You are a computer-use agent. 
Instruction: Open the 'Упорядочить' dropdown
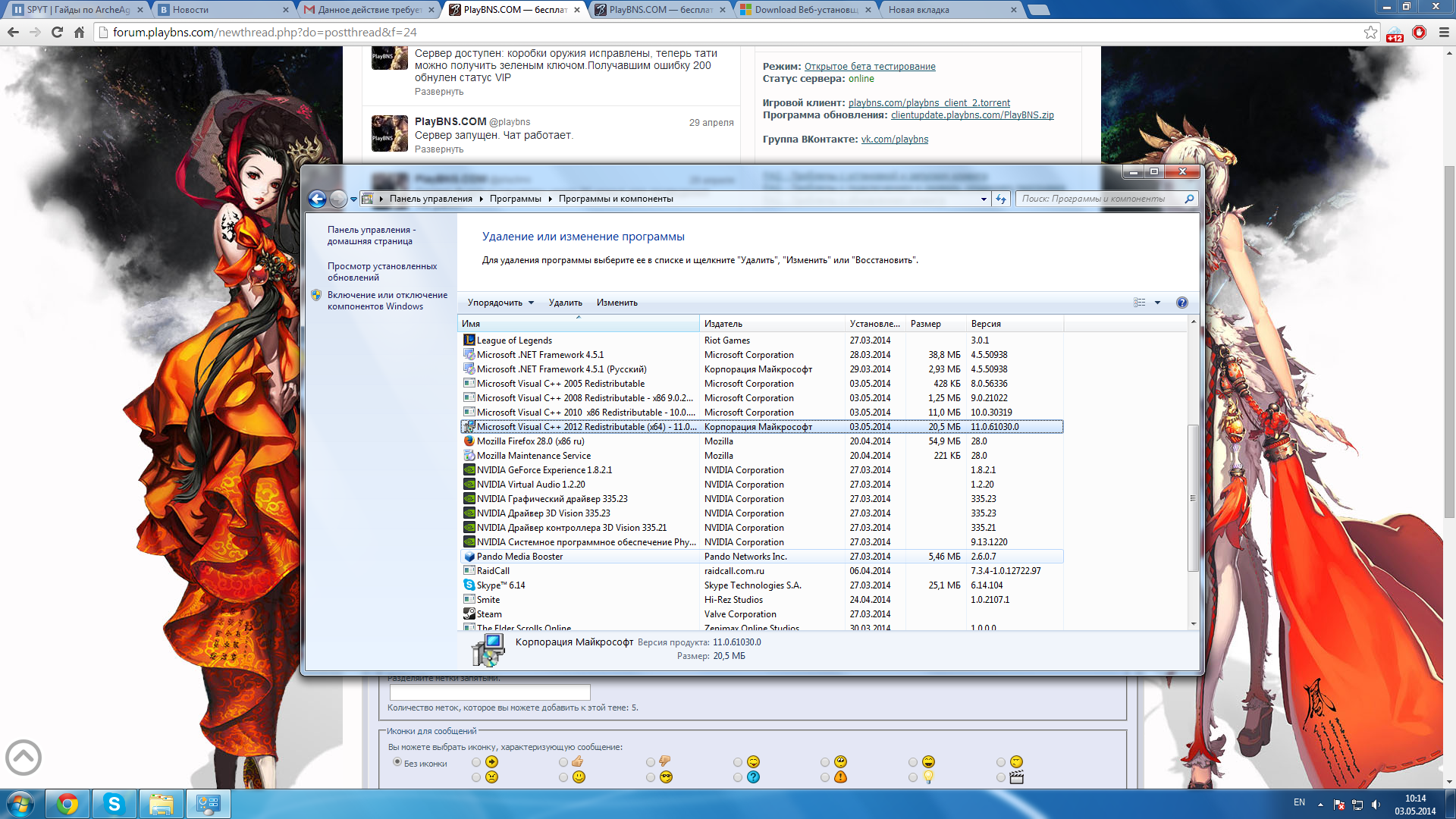click(500, 303)
